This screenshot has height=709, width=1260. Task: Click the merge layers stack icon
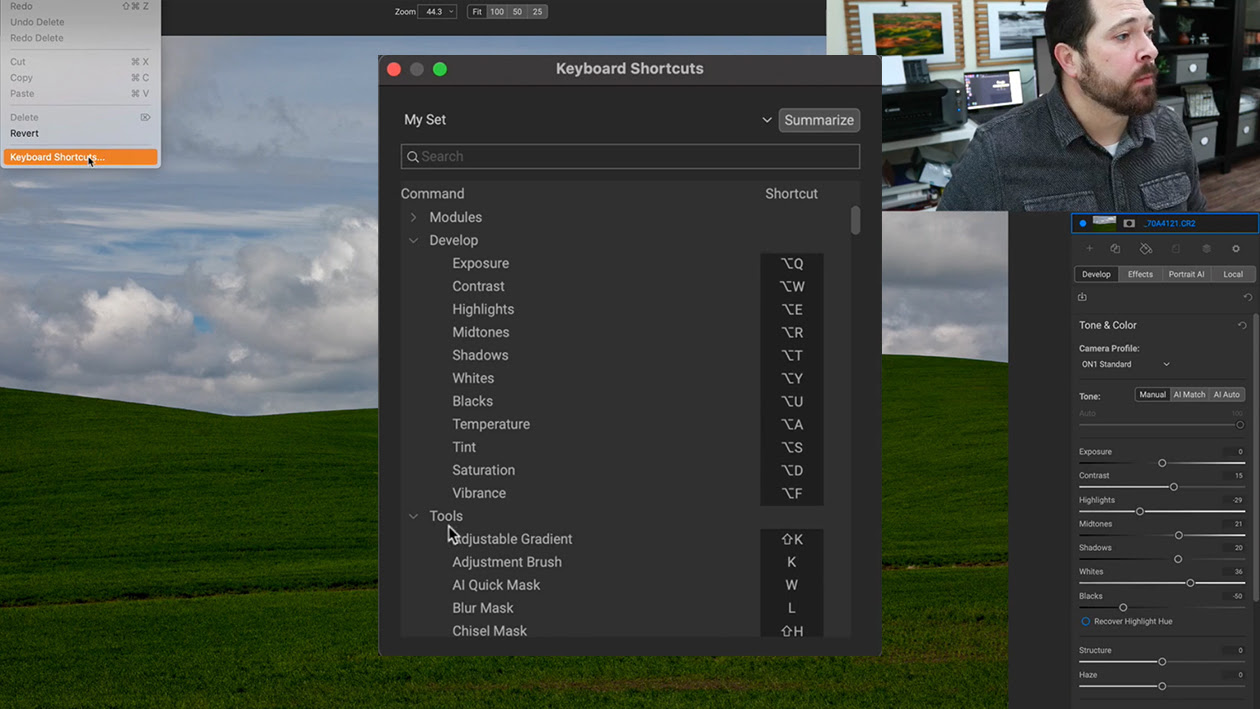[x=1206, y=249]
